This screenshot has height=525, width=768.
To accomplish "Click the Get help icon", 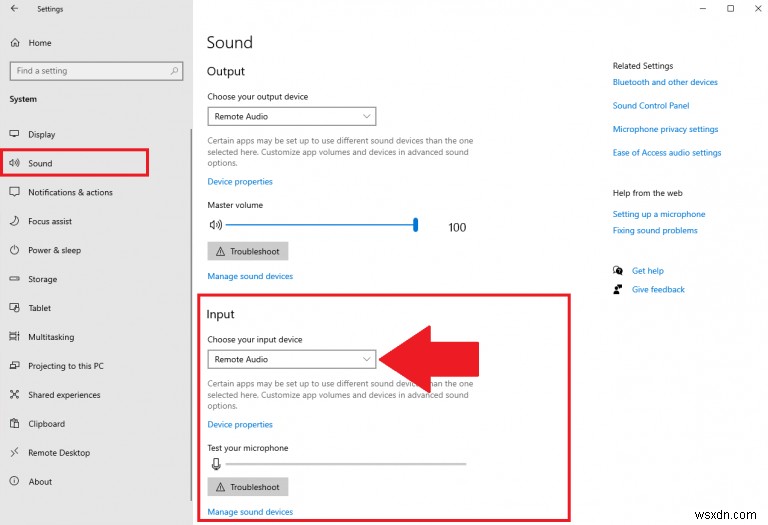I will pyautogui.click(x=618, y=271).
